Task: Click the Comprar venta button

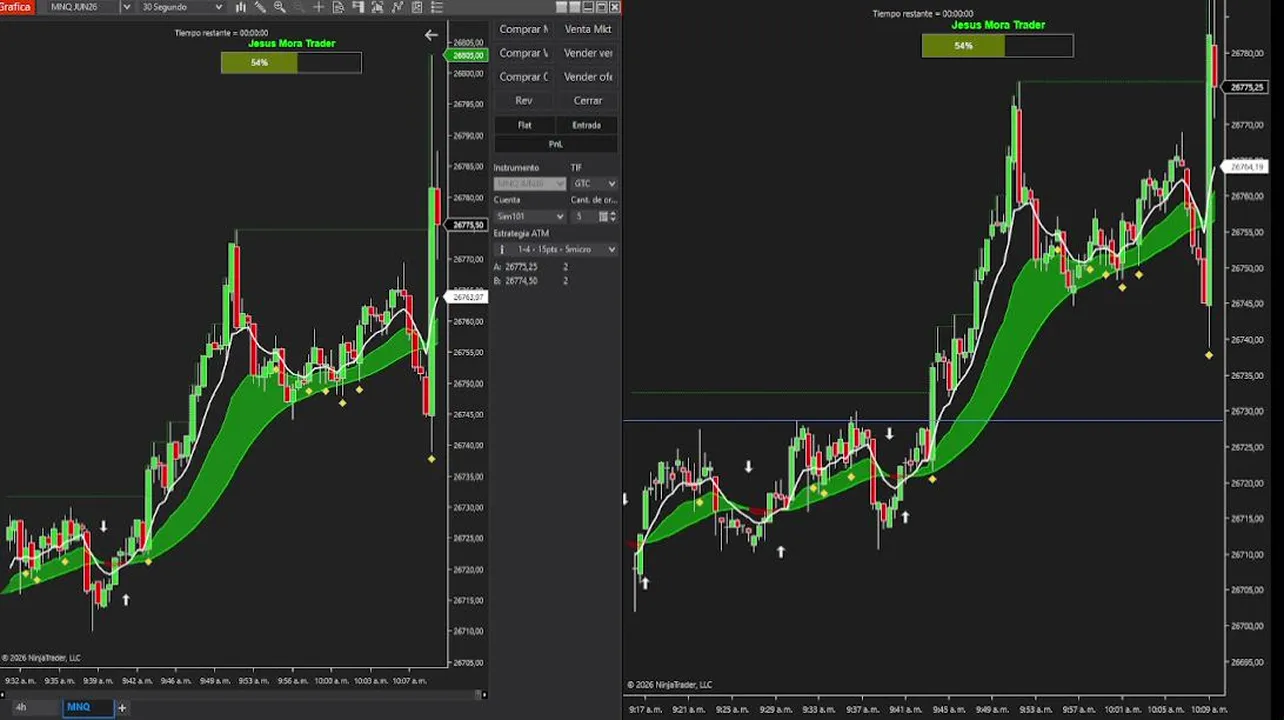Action: click(524, 53)
